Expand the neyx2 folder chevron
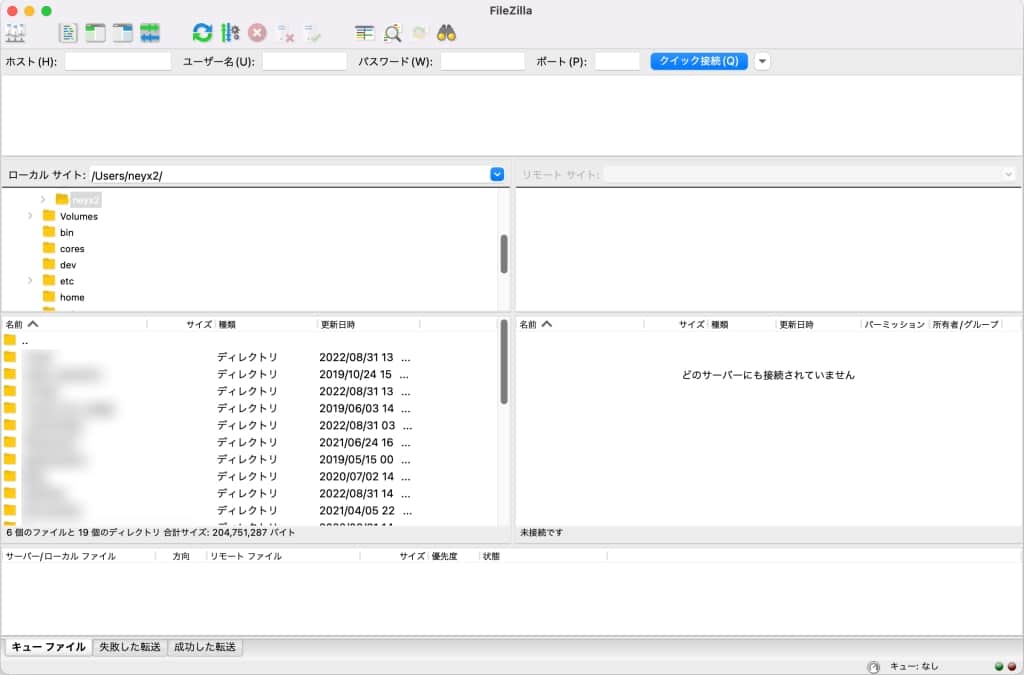The height and width of the screenshot is (675, 1024). coord(42,199)
